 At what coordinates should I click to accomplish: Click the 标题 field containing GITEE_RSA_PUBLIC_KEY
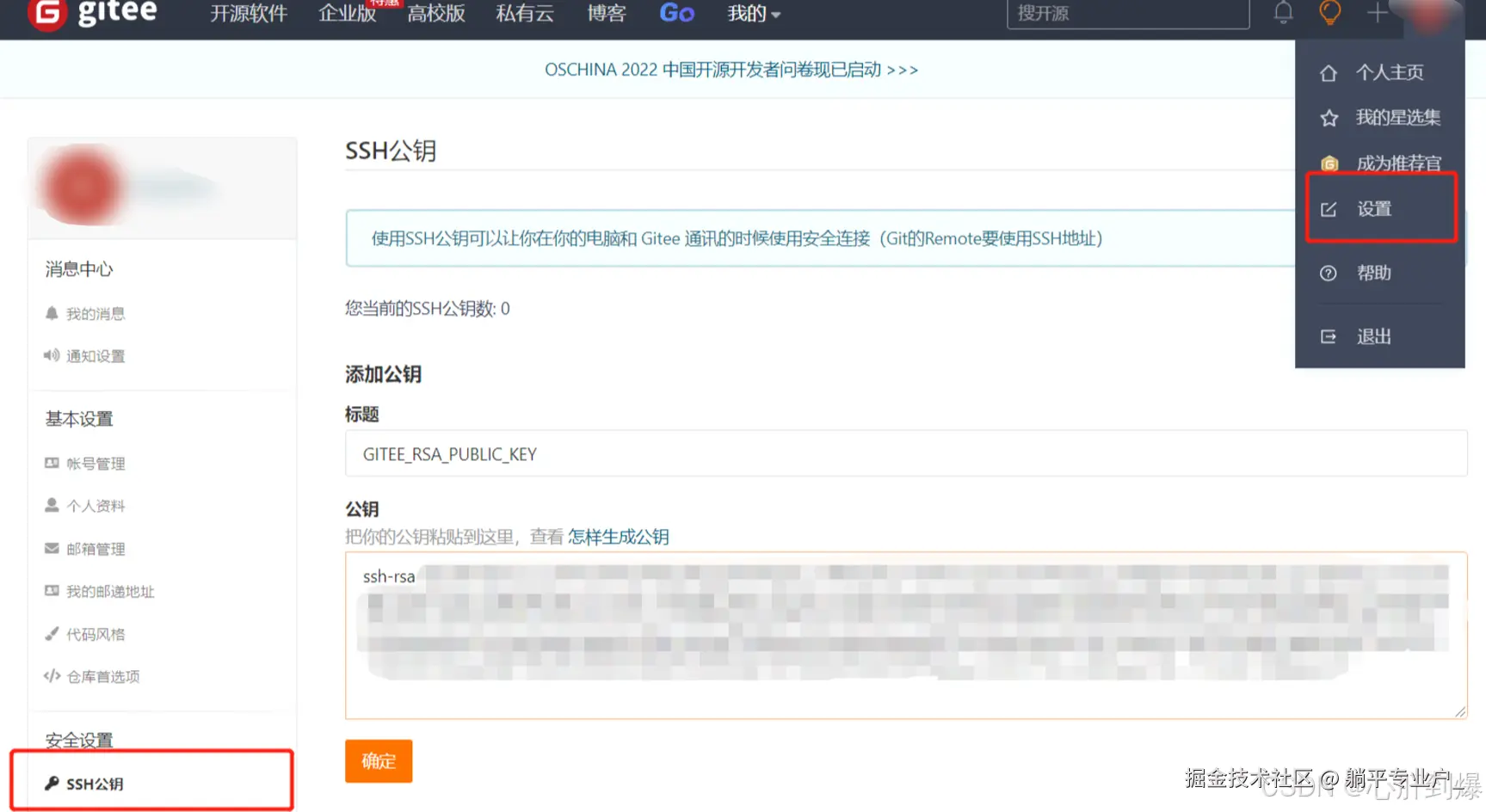coord(906,453)
